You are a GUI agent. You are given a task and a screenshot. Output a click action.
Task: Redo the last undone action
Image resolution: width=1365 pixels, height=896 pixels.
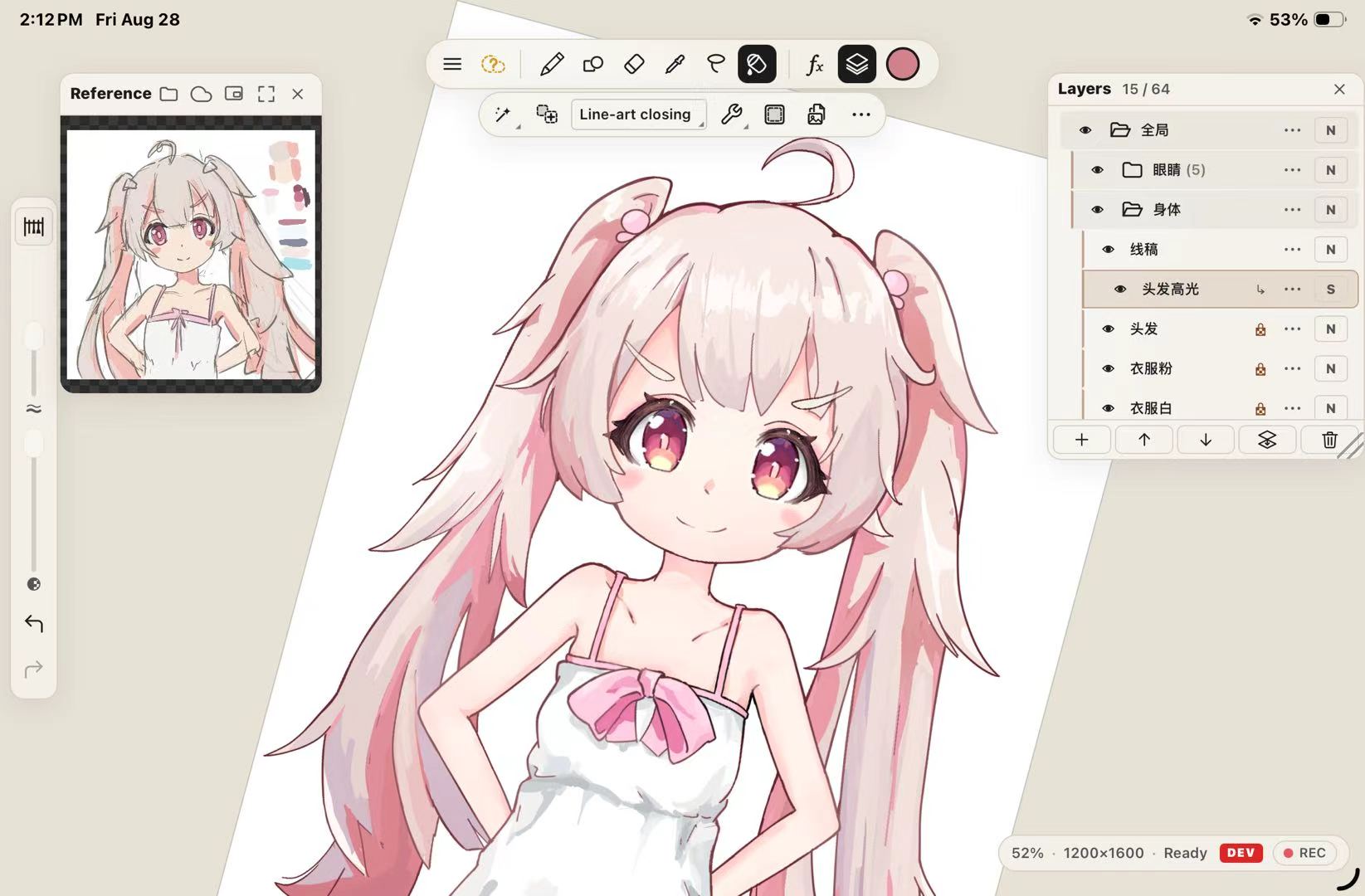[34, 669]
